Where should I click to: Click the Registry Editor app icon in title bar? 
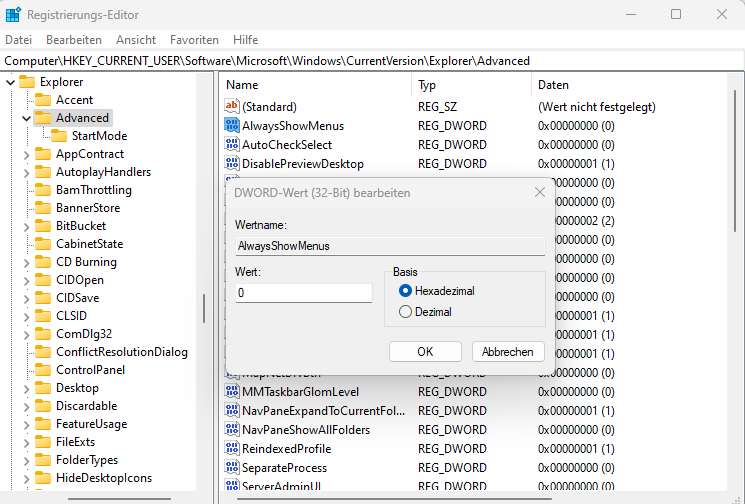coord(13,14)
